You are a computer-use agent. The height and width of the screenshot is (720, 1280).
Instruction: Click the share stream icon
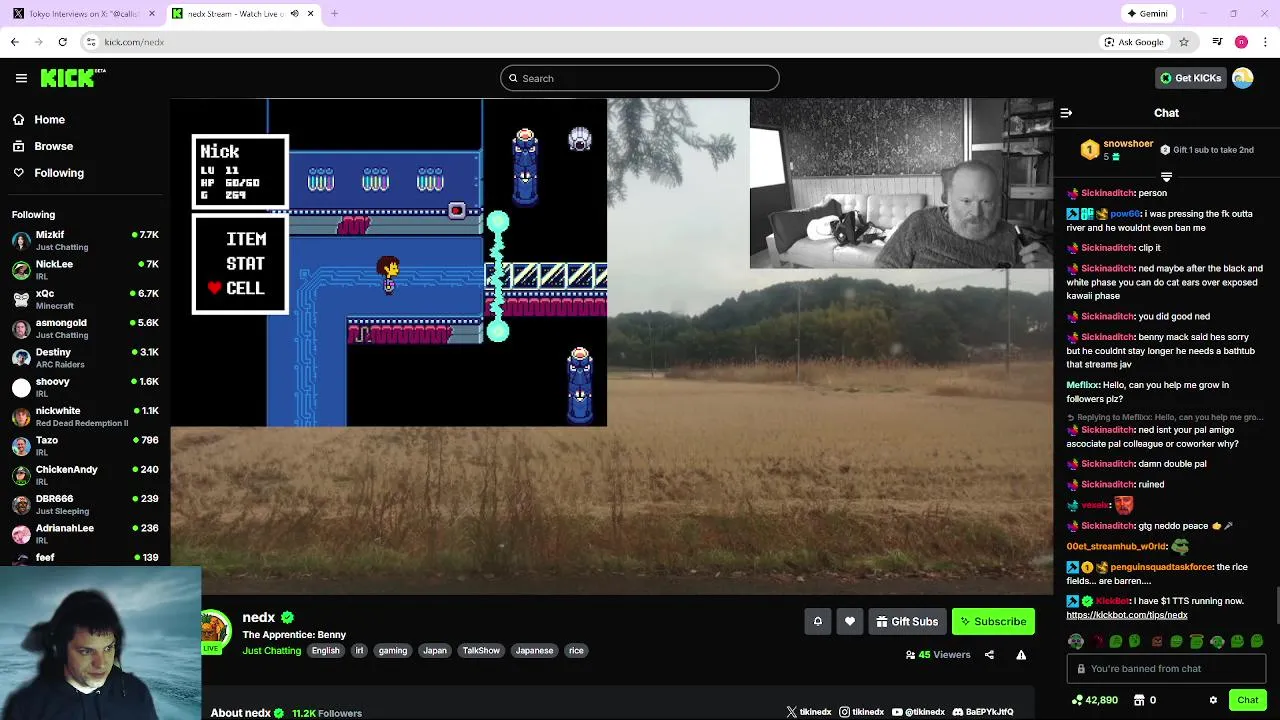click(x=989, y=655)
